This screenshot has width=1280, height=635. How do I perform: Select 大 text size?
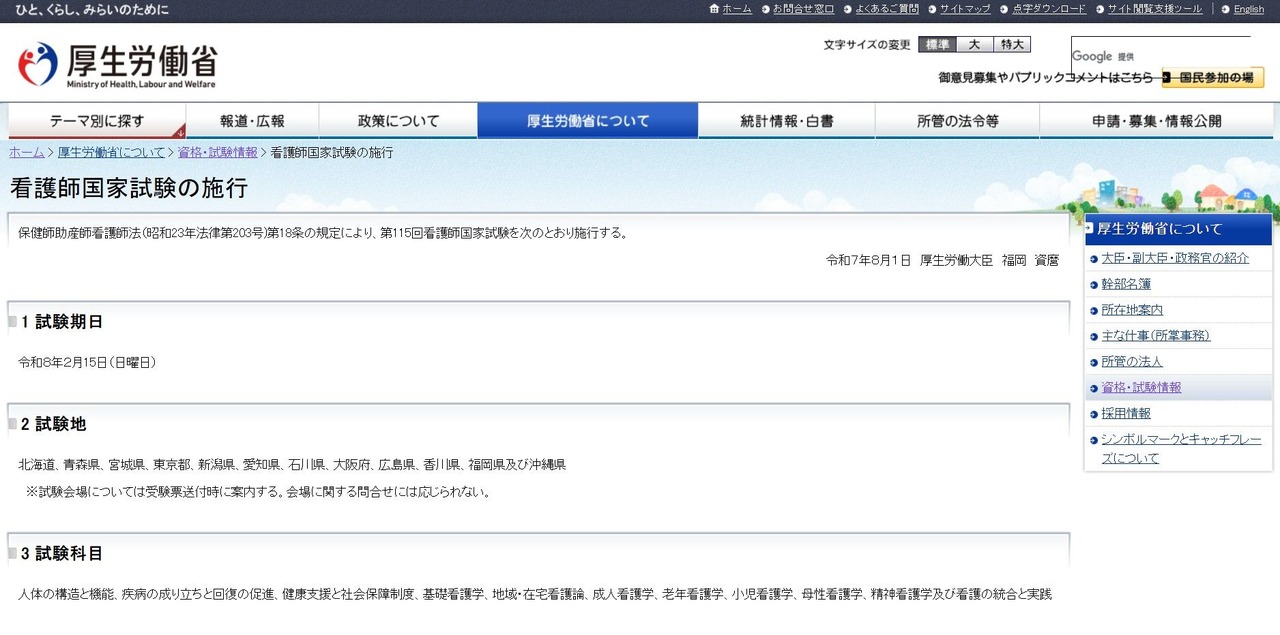[x=974, y=44]
